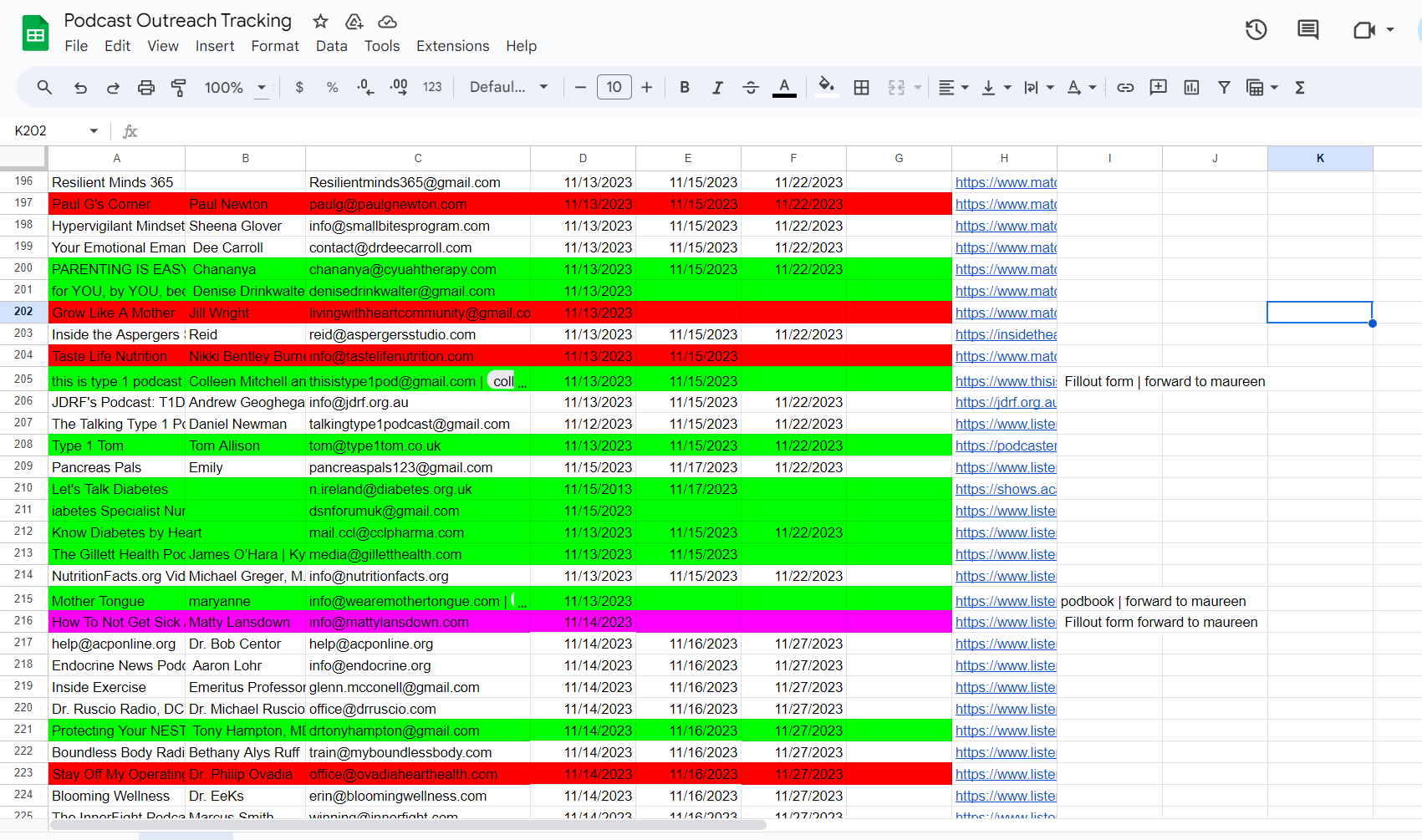Insert a chart
The height and width of the screenshot is (840, 1422).
click(1191, 87)
